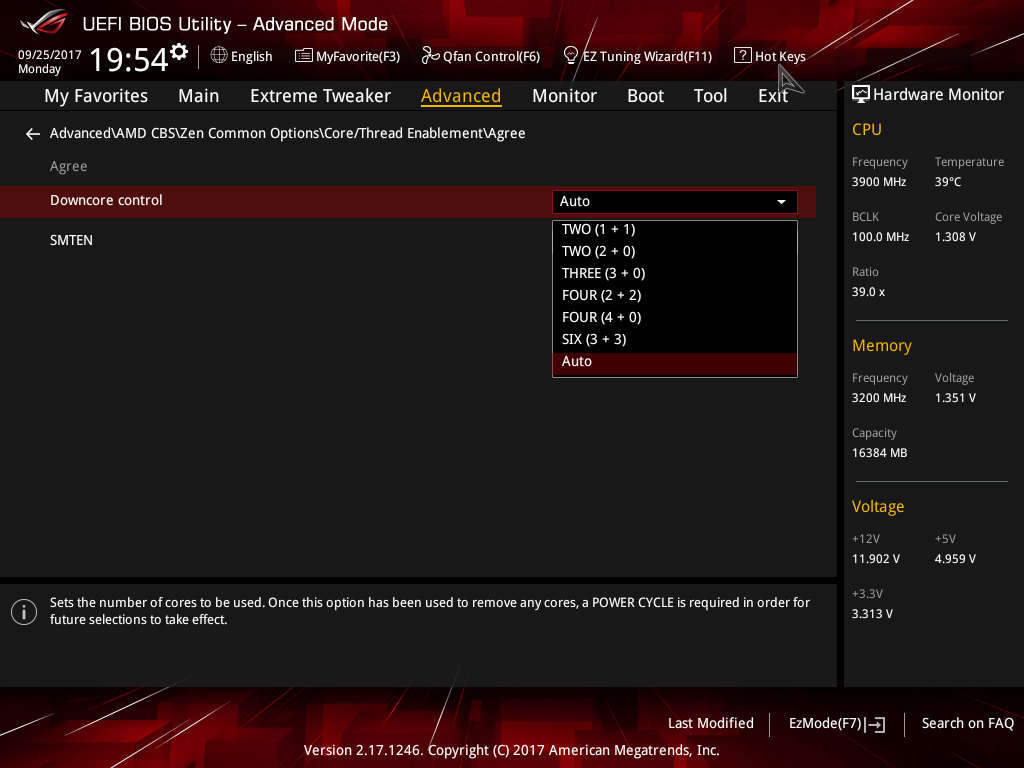Click the Downcore control dropdown arrow

781,202
